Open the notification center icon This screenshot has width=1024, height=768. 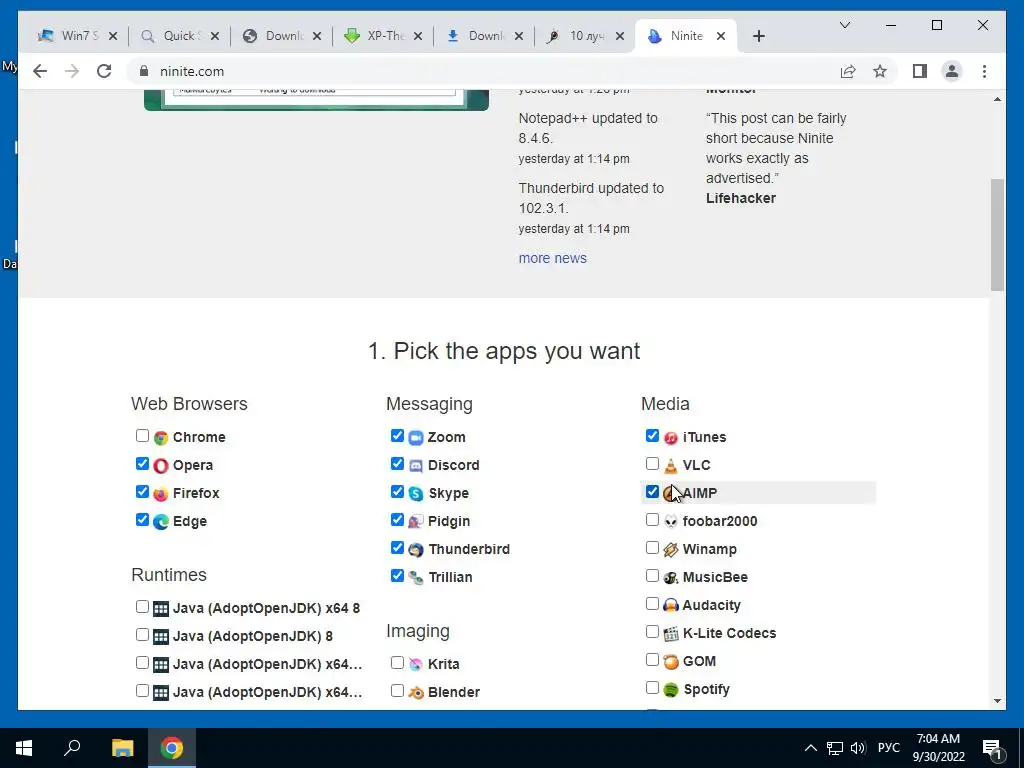coord(993,748)
